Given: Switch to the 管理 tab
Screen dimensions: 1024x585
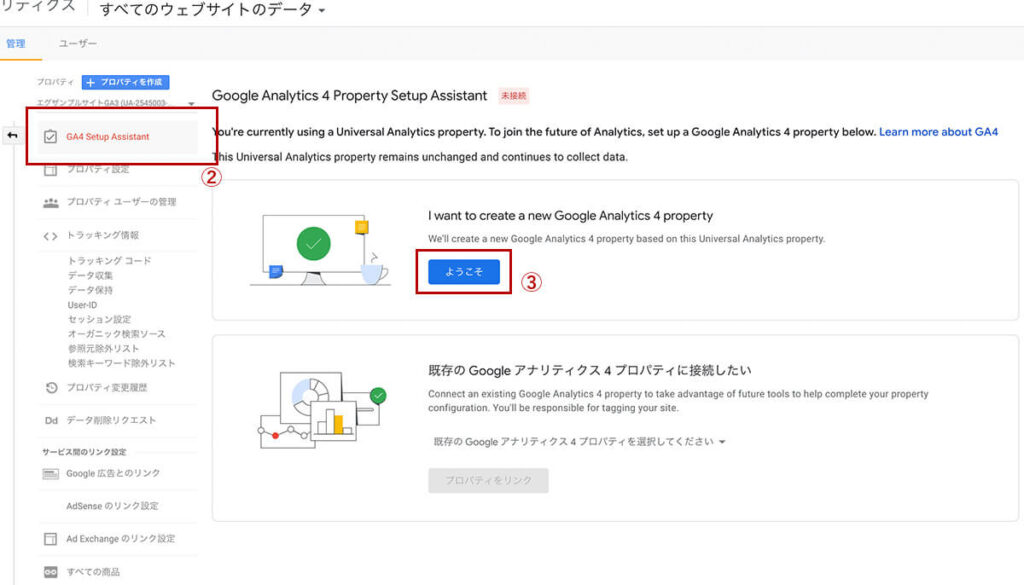Looking at the screenshot, I should tap(16, 44).
